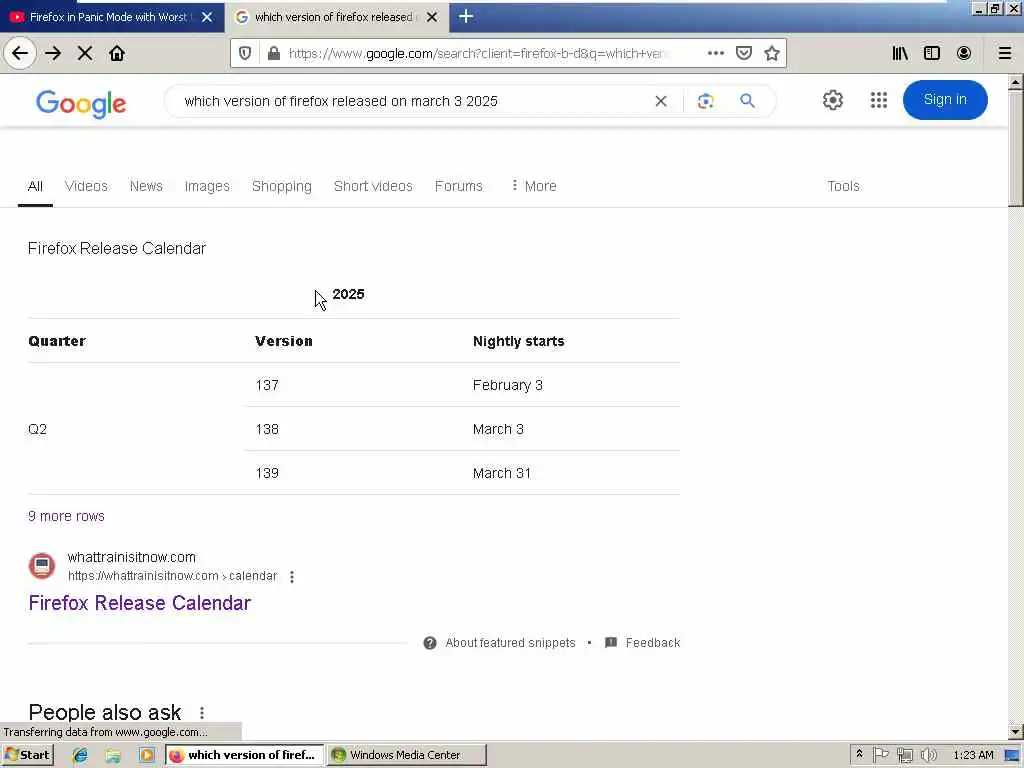Expand the 9 more rows link
This screenshot has width=1024, height=768.
pos(66,516)
